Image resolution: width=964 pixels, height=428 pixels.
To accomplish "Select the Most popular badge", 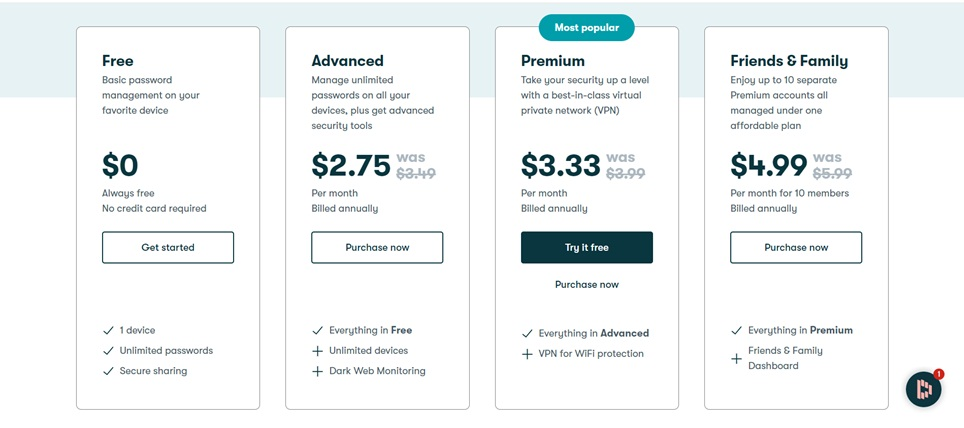I will pyautogui.click(x=587, y=27).
